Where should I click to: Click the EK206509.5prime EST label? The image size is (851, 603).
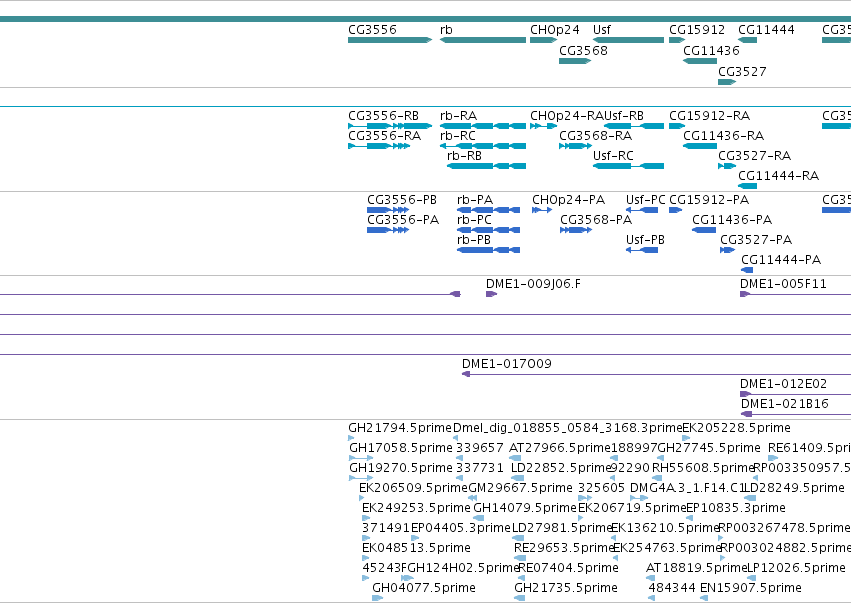point(413,488)
